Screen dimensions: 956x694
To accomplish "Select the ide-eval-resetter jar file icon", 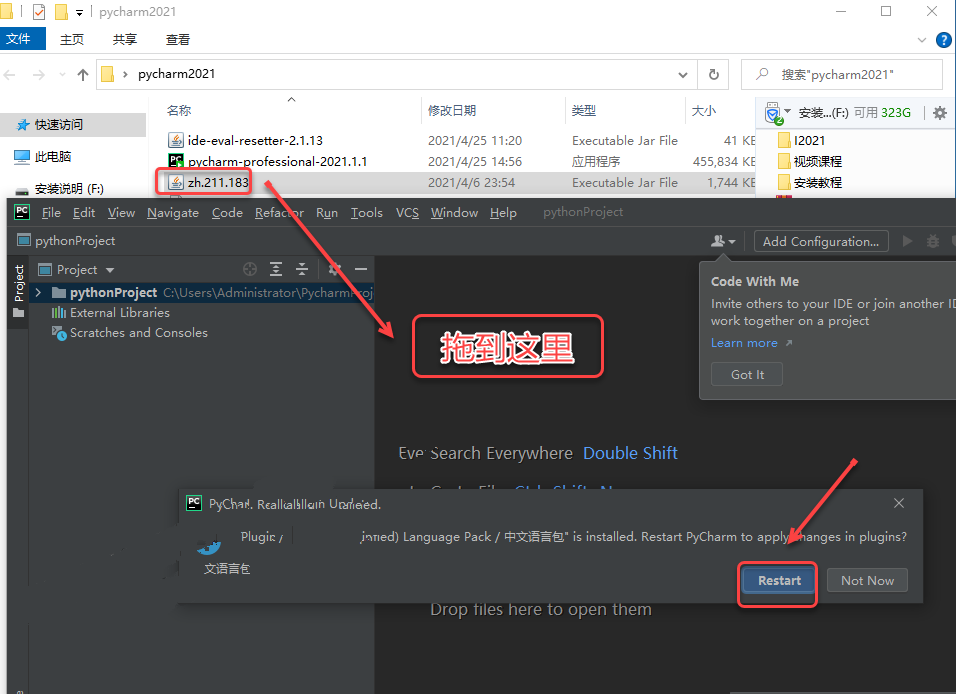I will pos(176,140).
